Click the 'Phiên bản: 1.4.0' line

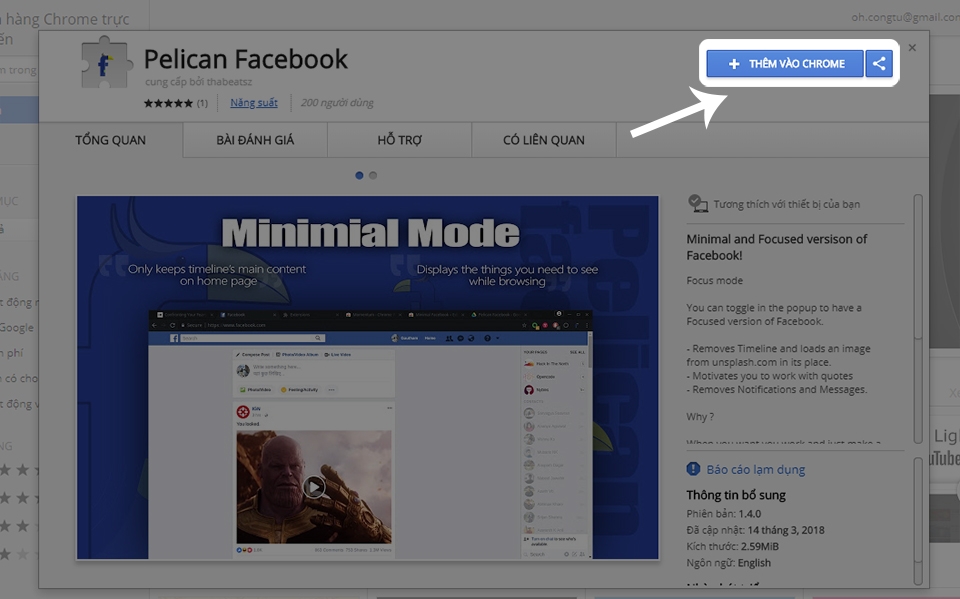coord(724,514)
